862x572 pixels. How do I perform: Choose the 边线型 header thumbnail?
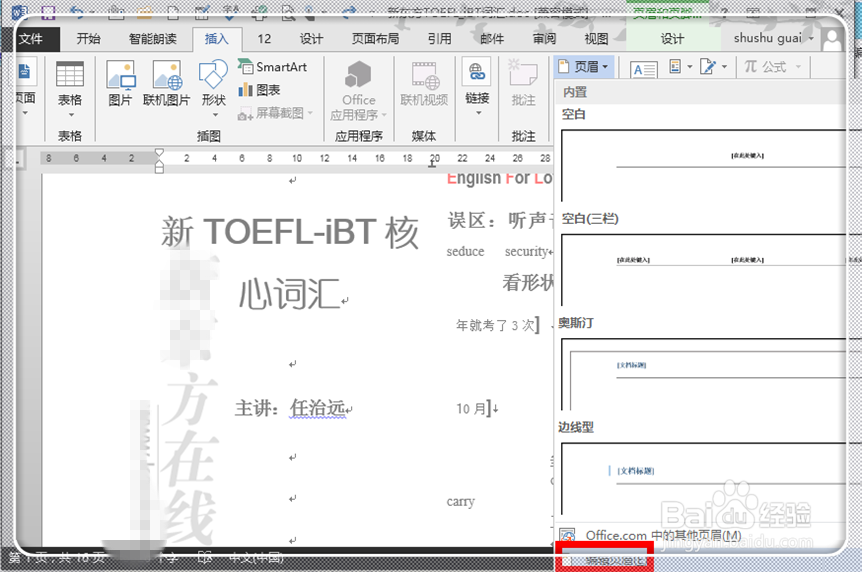703,478
